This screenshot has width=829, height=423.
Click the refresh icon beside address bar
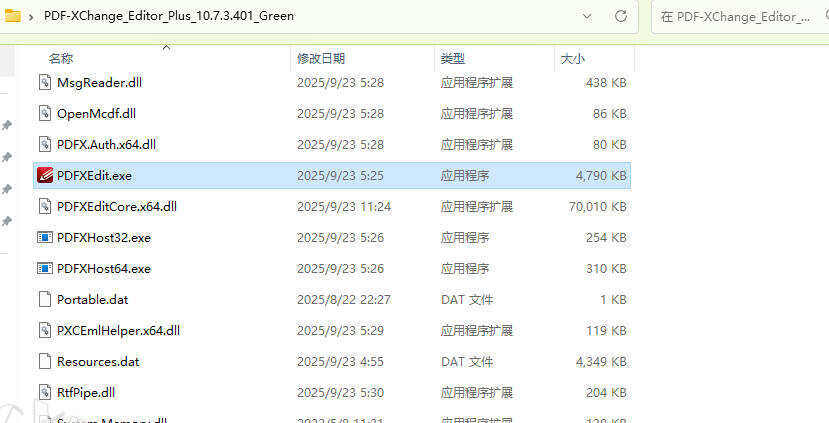coord(621,16)
